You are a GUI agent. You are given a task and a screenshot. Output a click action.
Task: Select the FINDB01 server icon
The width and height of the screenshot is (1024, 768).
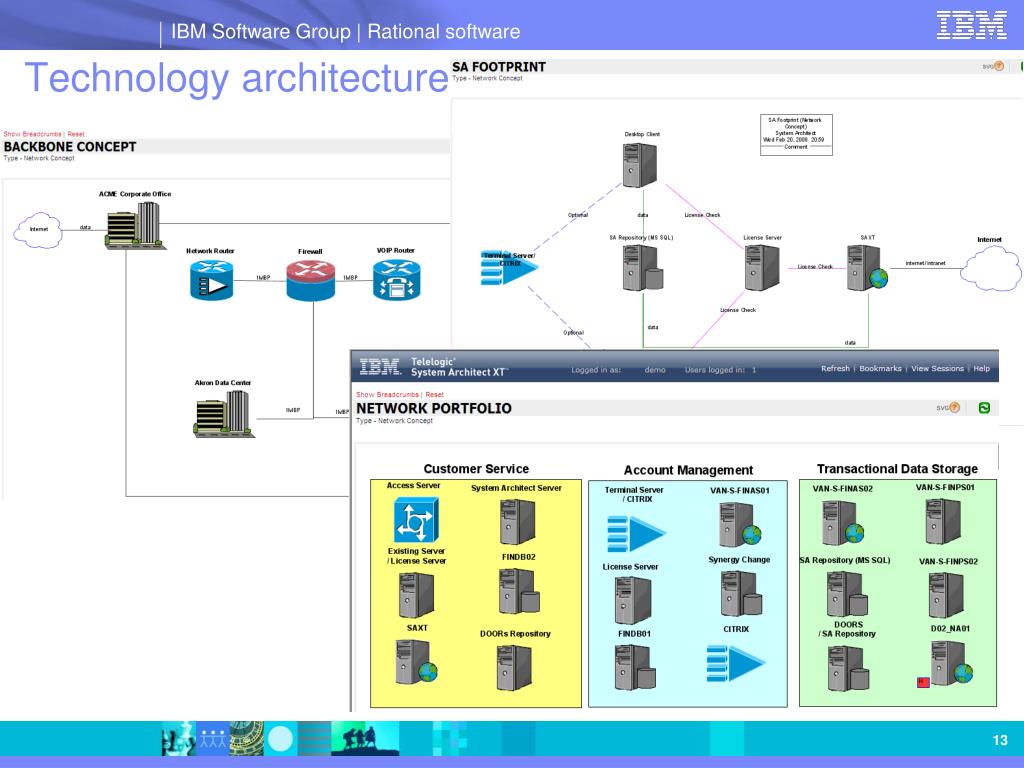tap(635, 667)
